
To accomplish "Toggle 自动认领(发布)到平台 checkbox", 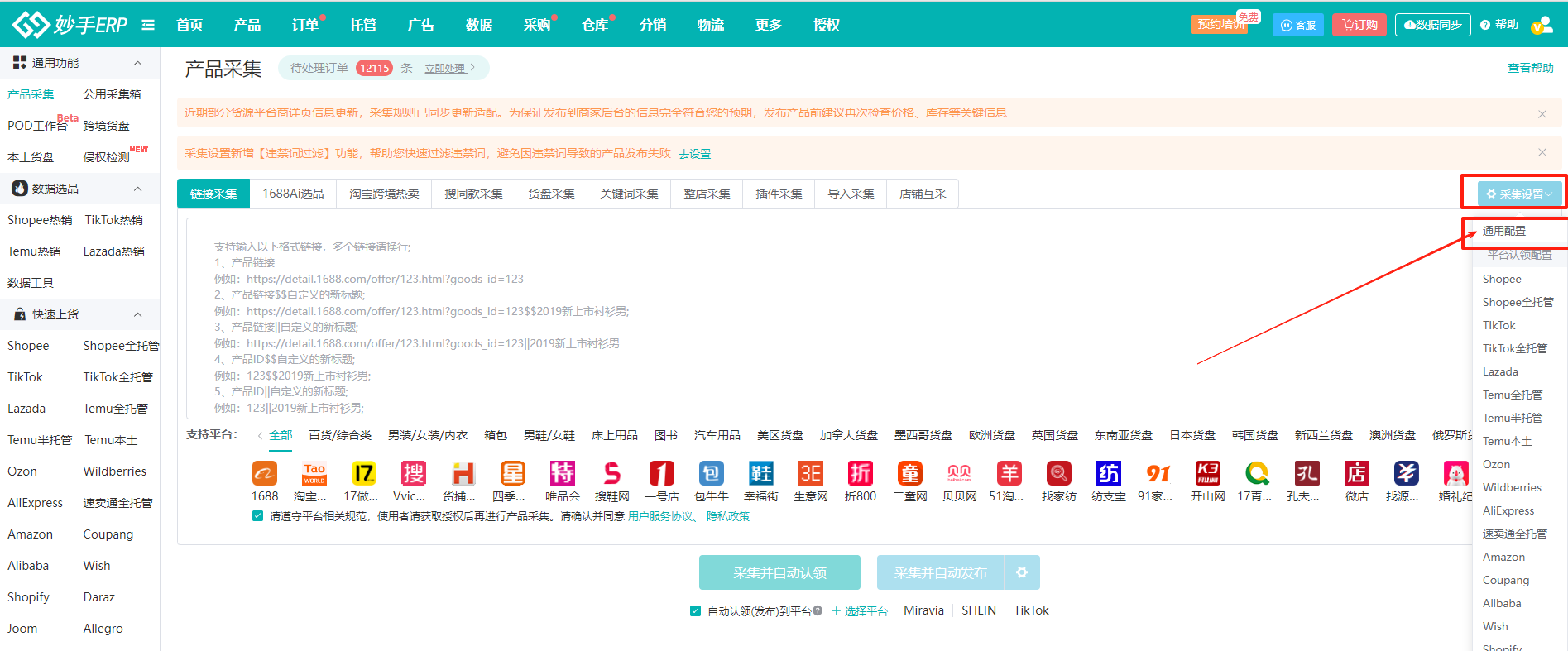I will [695, 611].
